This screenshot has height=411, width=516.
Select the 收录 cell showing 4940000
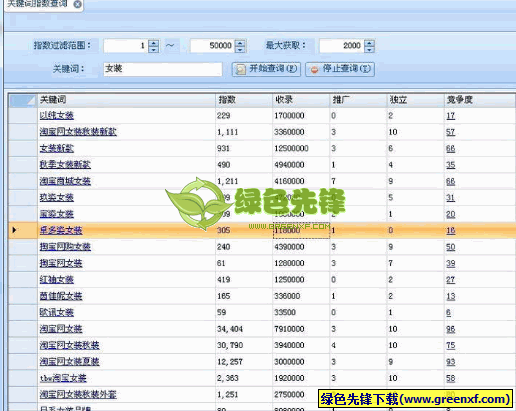[301, 164]
